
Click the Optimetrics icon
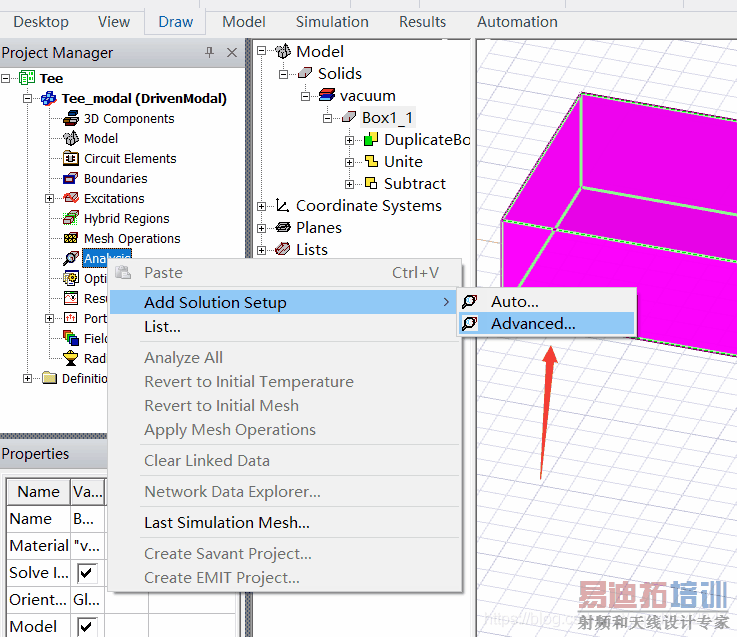click(71, 278)
